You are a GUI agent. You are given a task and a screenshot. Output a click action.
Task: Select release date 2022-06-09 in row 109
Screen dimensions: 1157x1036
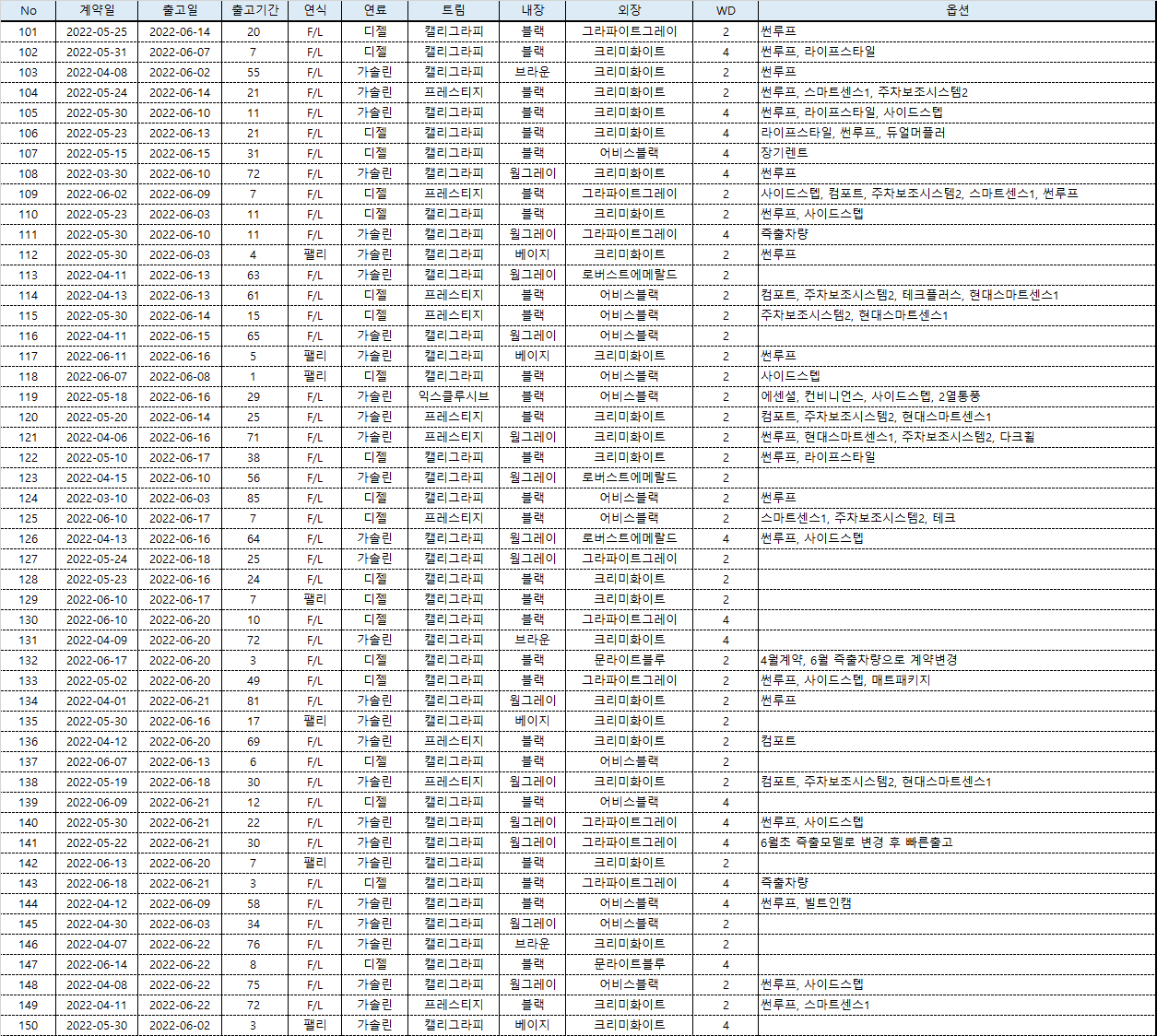pyautogui.click(x=180, y=194)
